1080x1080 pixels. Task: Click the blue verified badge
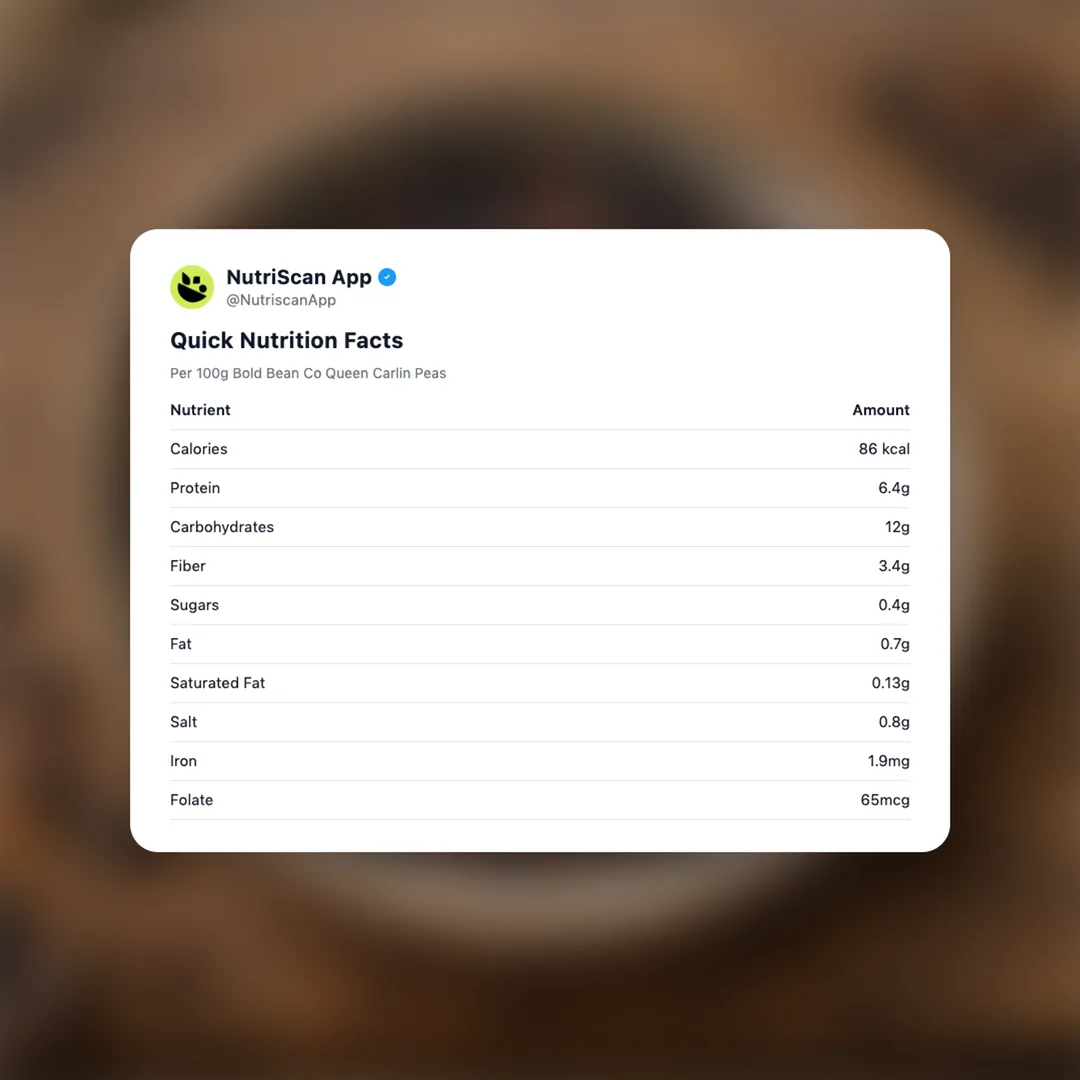click(x=387, y=277)
